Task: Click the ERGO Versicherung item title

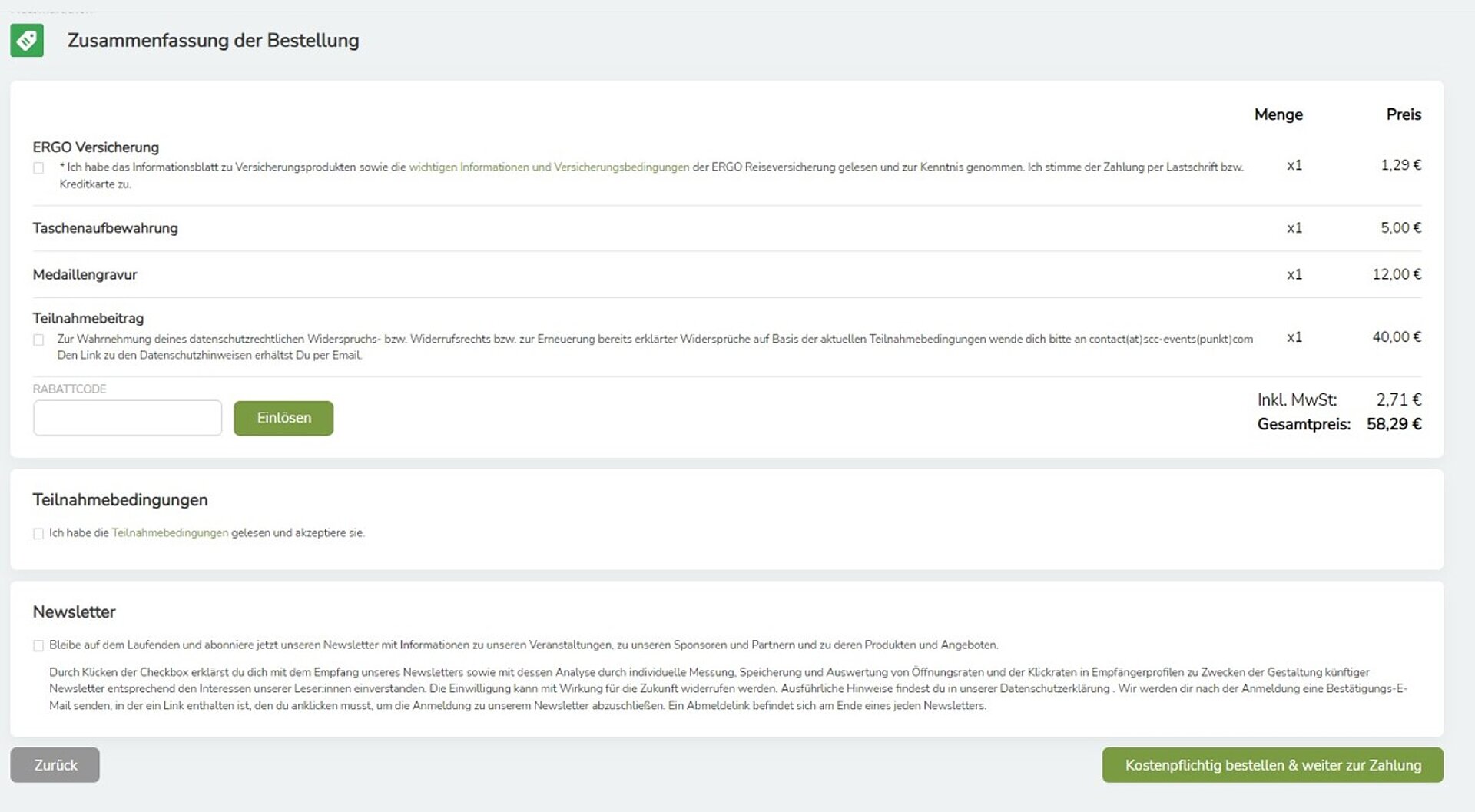Action: coord(95,147)
